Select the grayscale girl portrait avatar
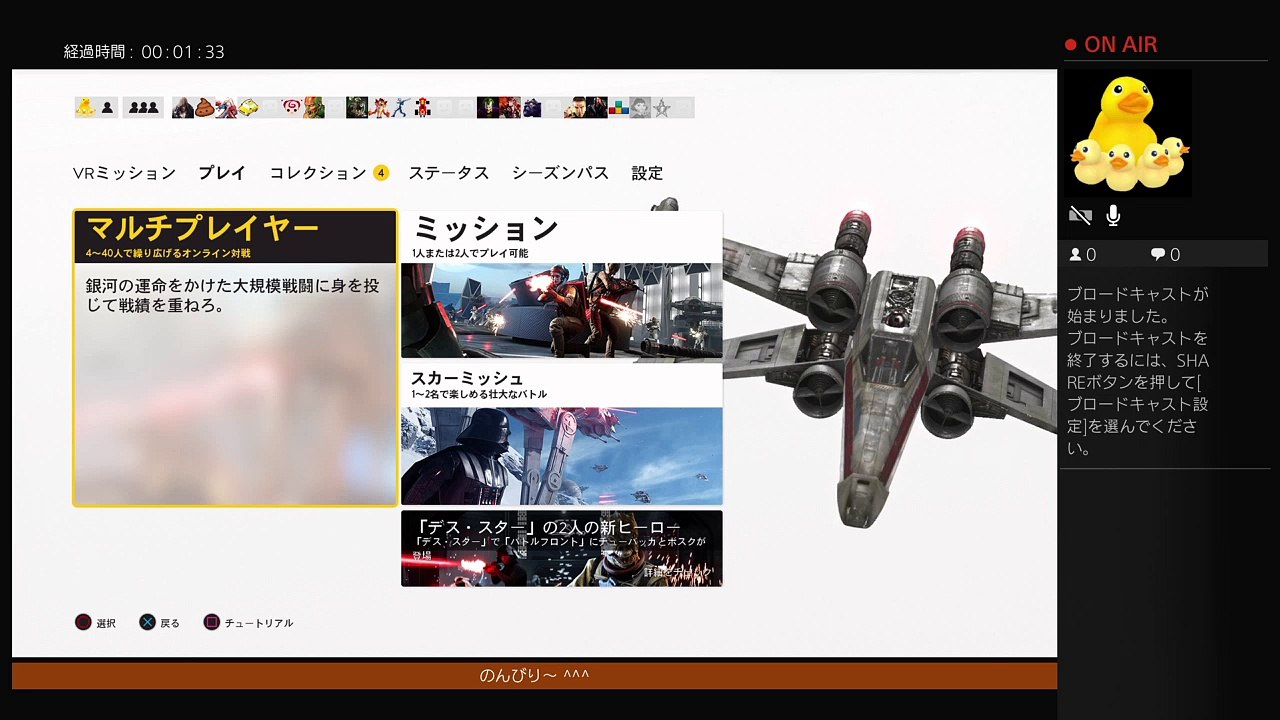The height and width of the screenshot is (720, 1280). tap(640, 108)
